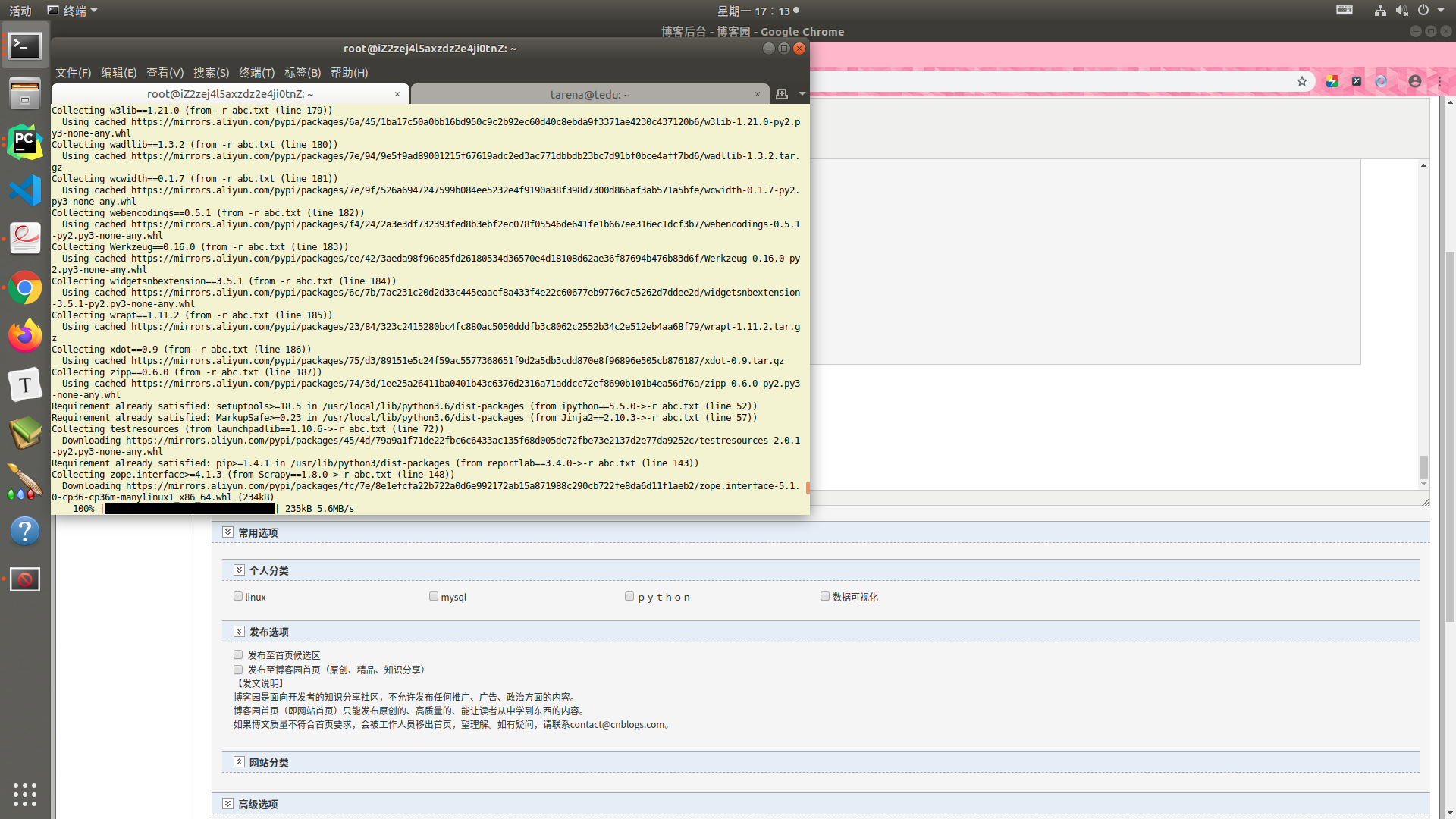Expand the 网站分类 section
Screen dimensions: 1456x819
point(239,762)
